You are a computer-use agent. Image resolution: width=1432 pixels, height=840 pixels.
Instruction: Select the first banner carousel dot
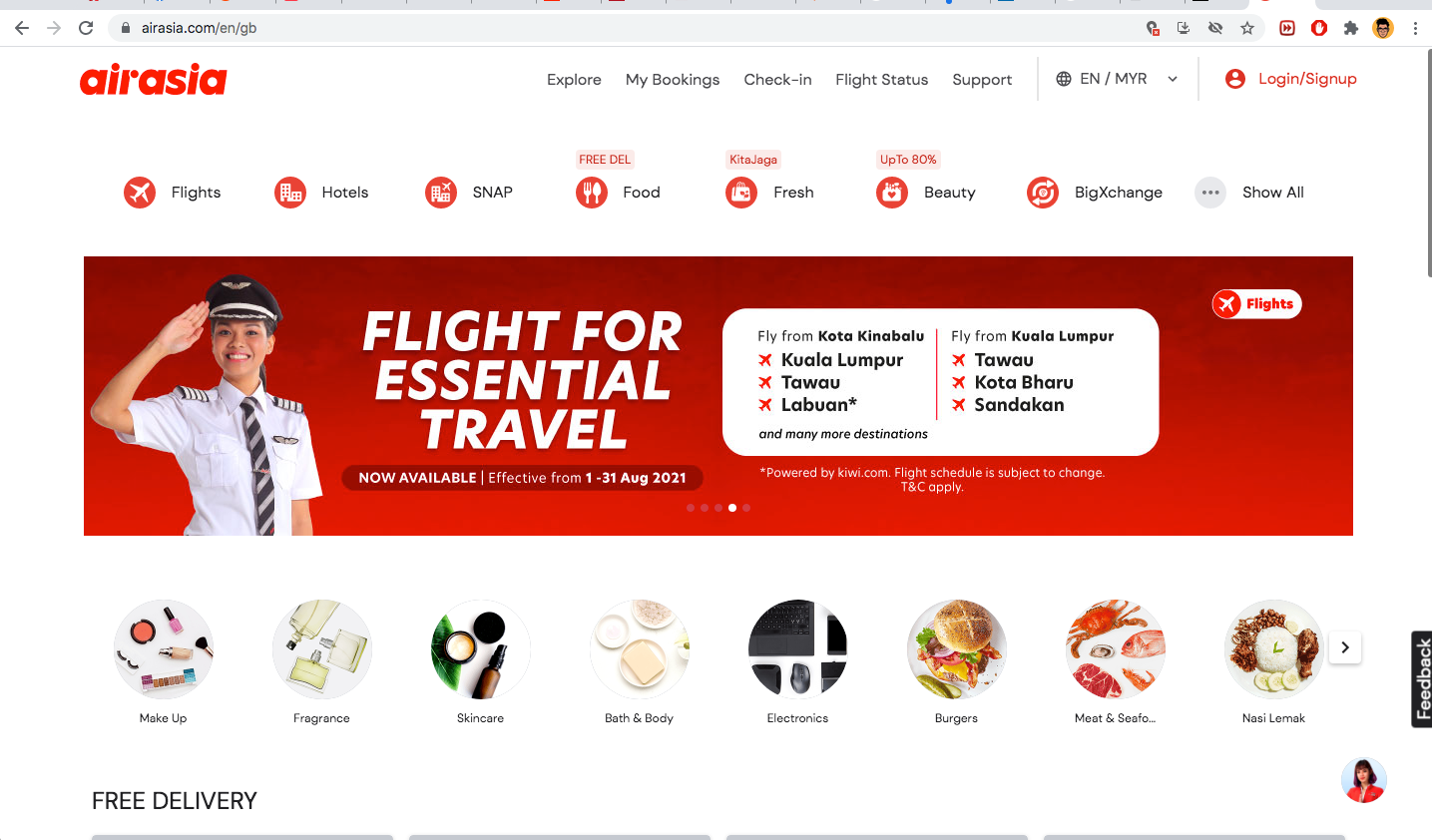[x=691, y=508]
